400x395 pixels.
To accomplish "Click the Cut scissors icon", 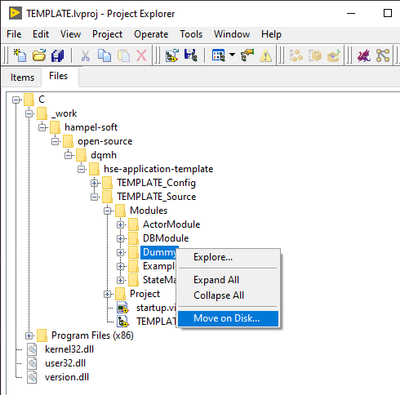I will pyautogui.click(x=85, y=56).
